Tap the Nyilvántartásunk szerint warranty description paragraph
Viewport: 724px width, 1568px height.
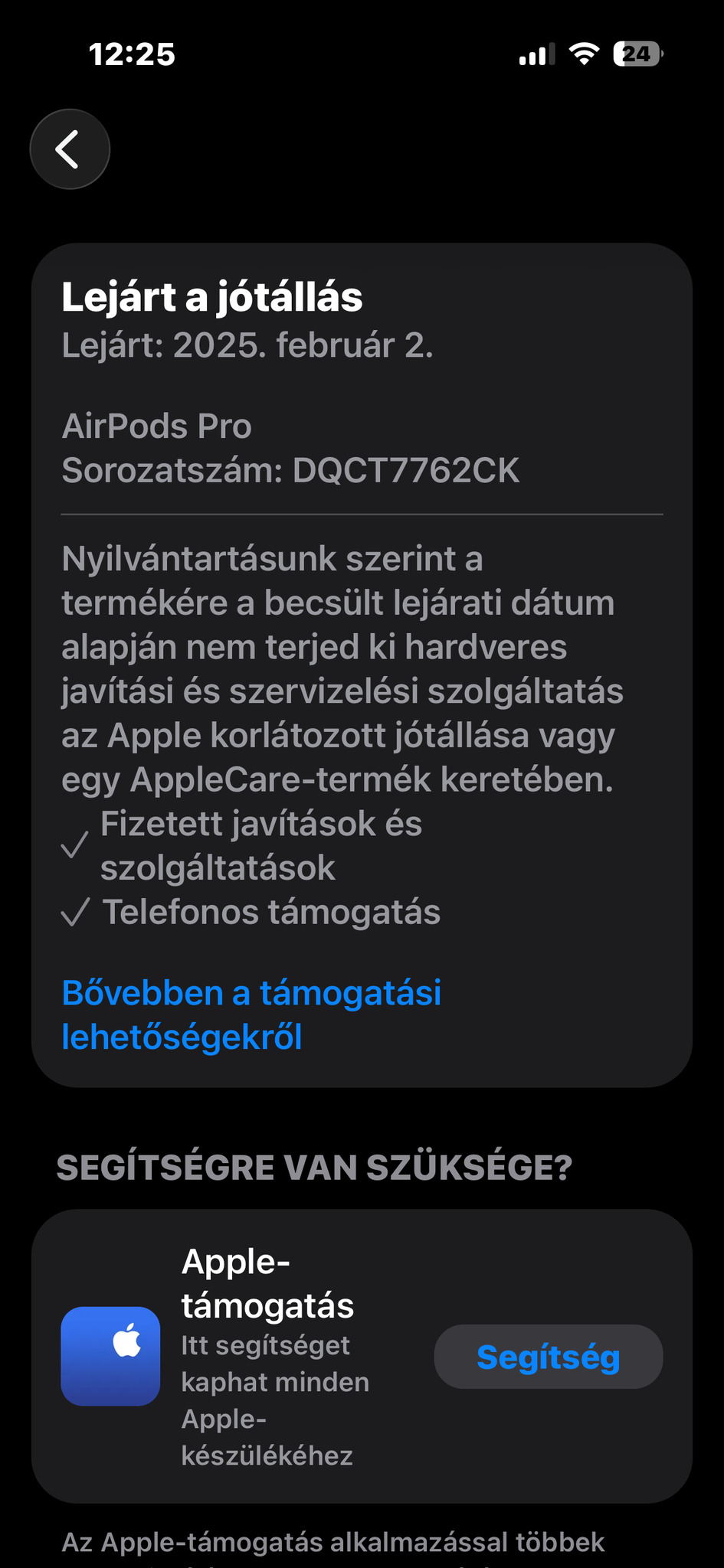coord(342,670)
